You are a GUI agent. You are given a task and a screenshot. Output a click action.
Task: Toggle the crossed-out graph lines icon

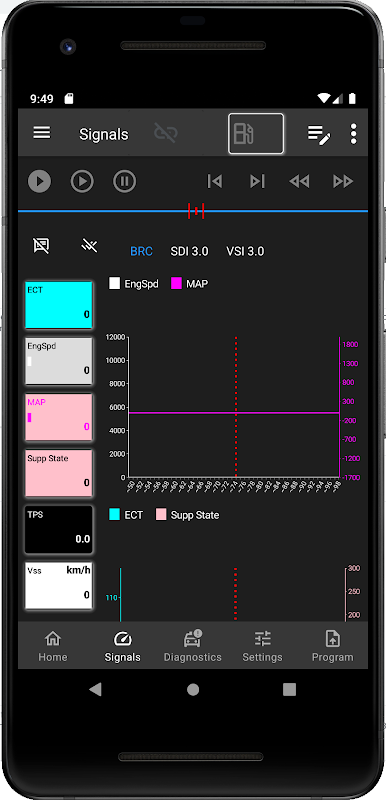89,245
